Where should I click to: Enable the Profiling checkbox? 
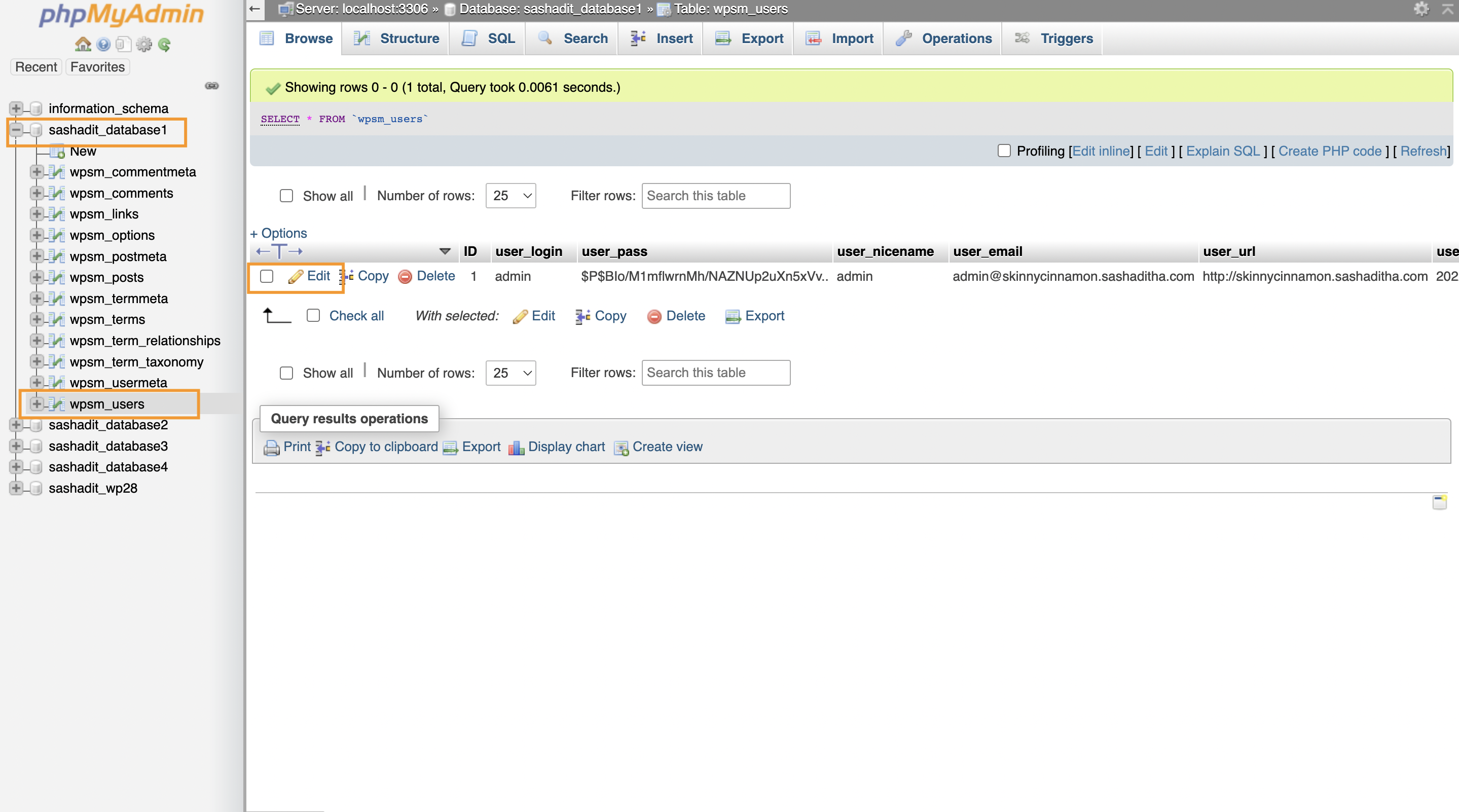tap(1004, 151)
